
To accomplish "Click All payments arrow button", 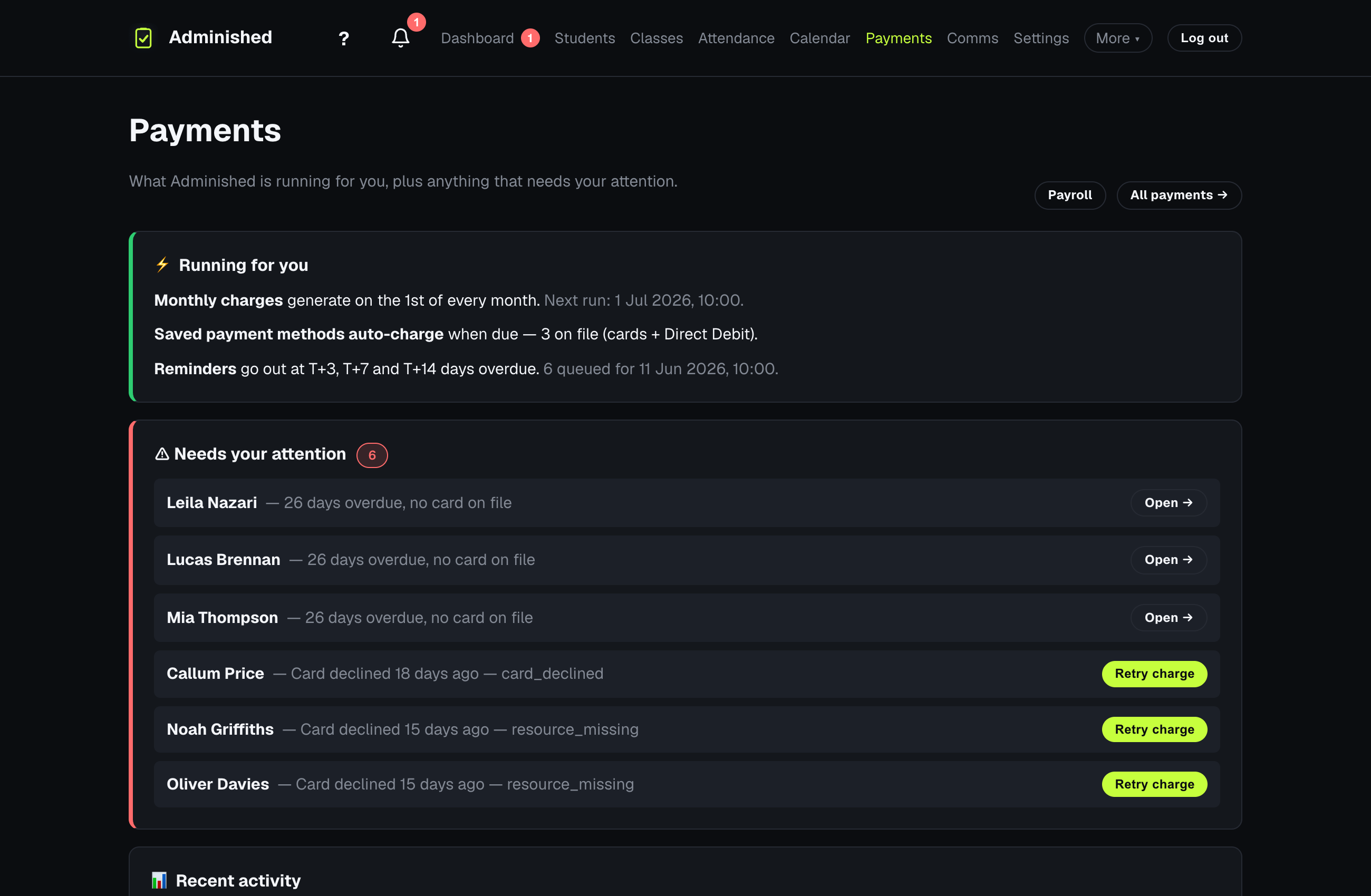I will point(1179,195).
